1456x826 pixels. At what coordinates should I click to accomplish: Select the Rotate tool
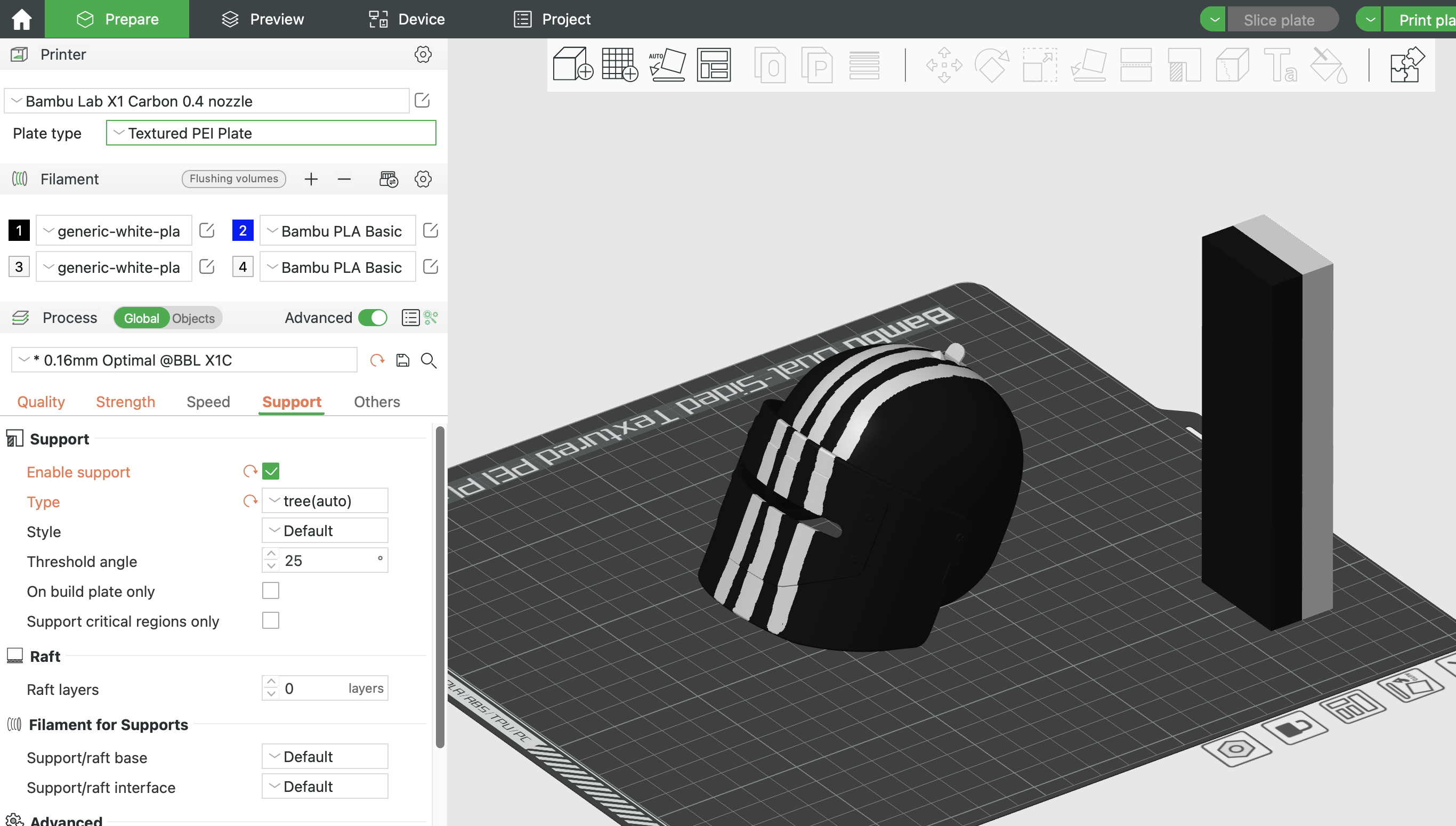click(992, 64)
